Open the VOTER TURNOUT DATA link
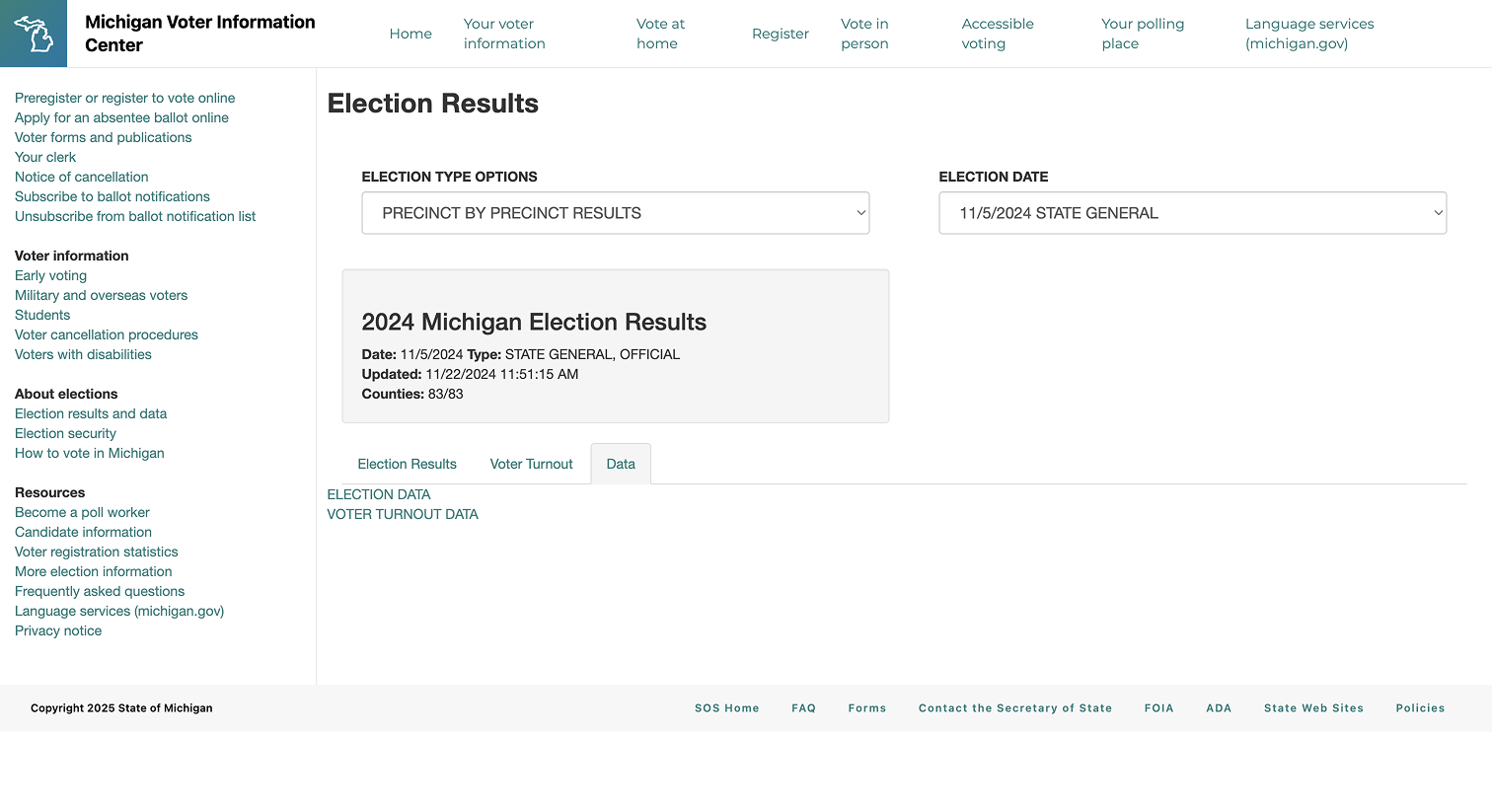Image resolution: width=1492 pixels, height=812 pixels. click(403, 514)
